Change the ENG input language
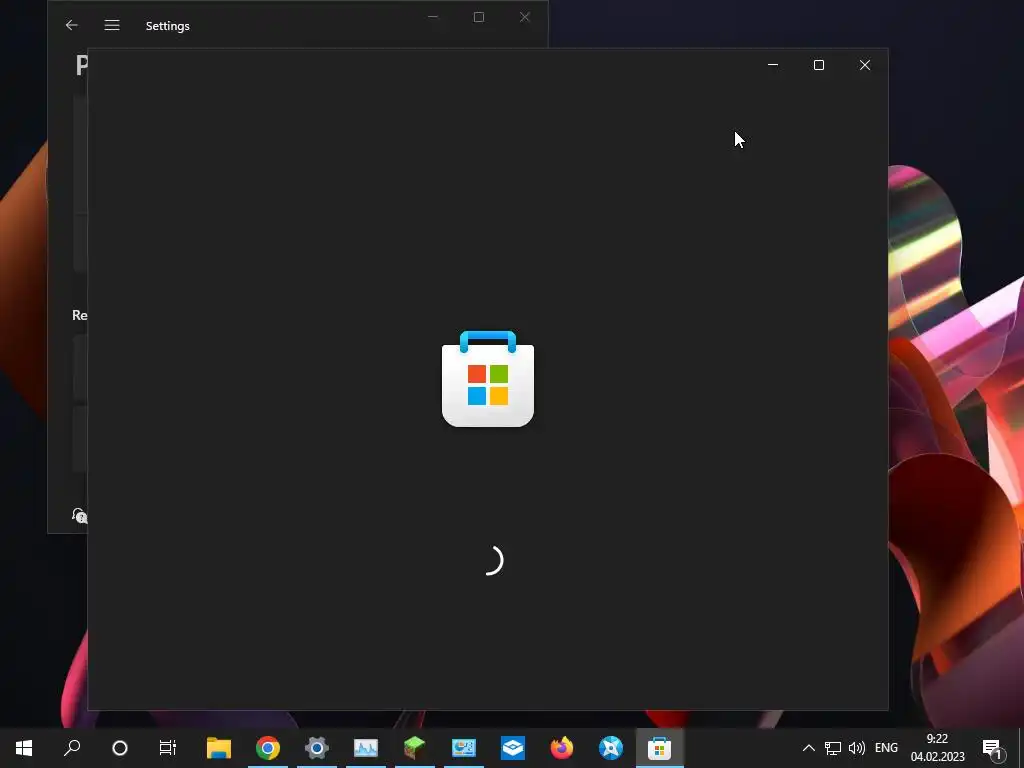Viewport: 1024px width, 768px height. coord(886,748)
